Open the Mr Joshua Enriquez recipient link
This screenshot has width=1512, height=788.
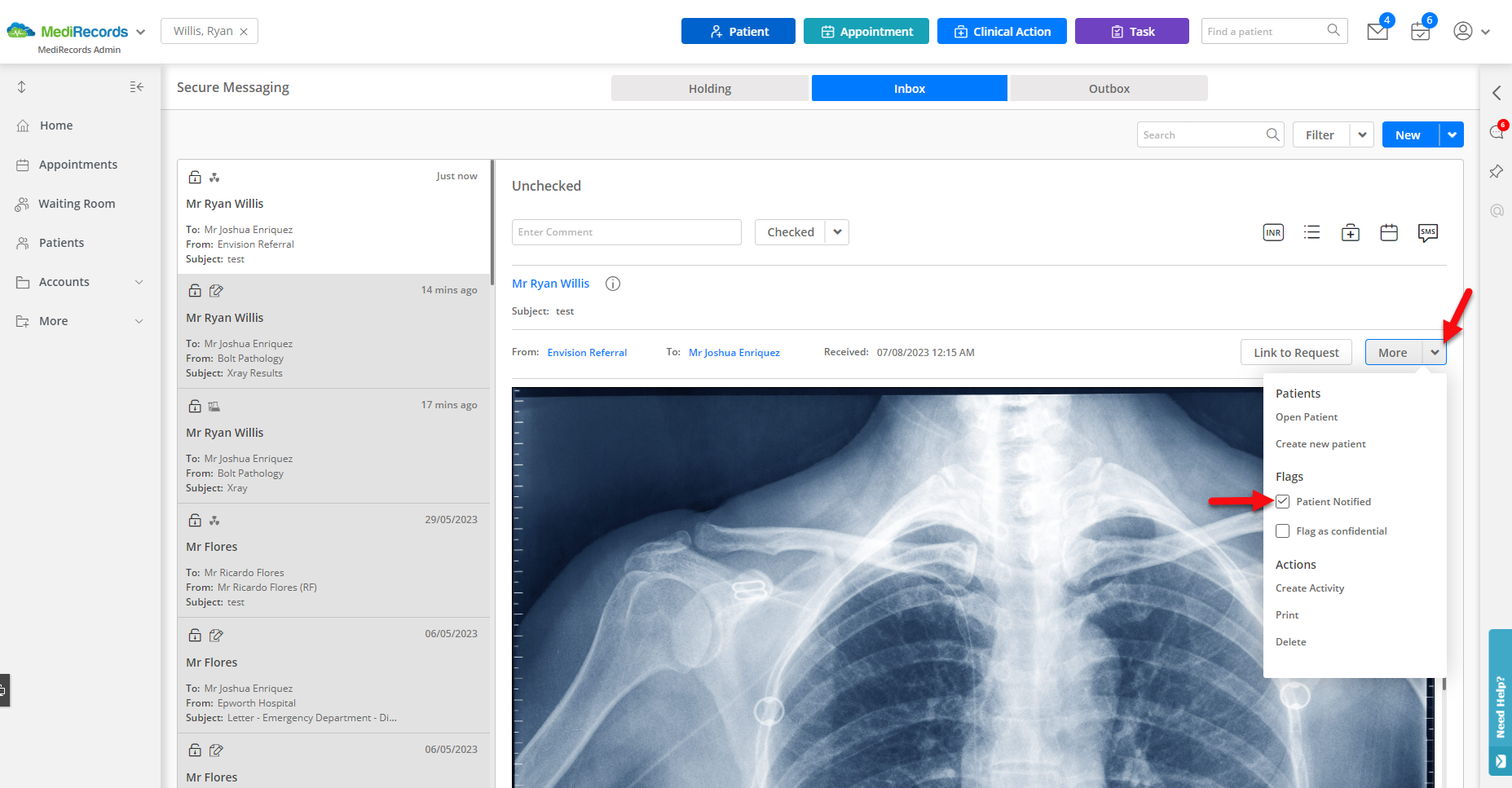[734, 352]
